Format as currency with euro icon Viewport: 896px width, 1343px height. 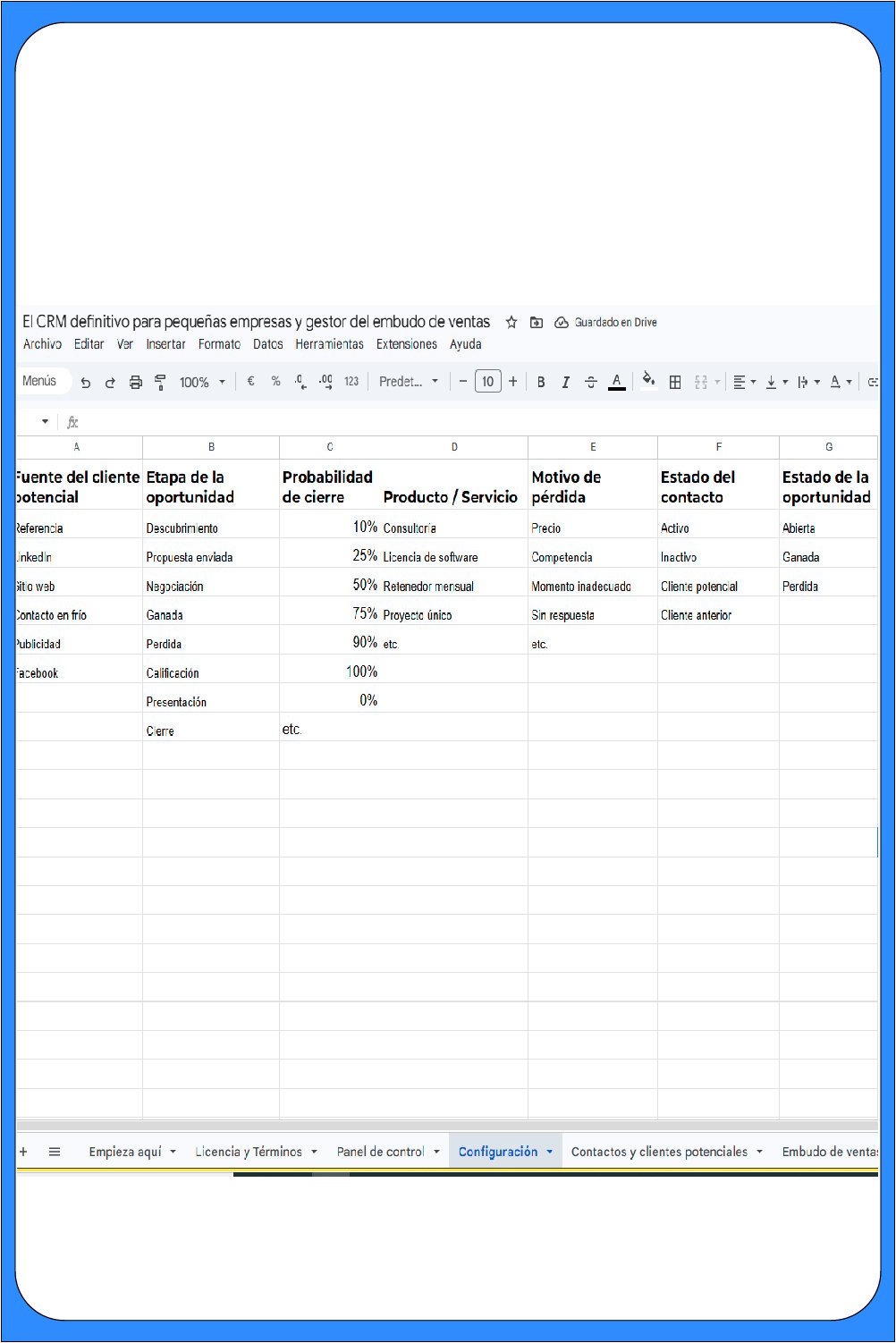250,381
